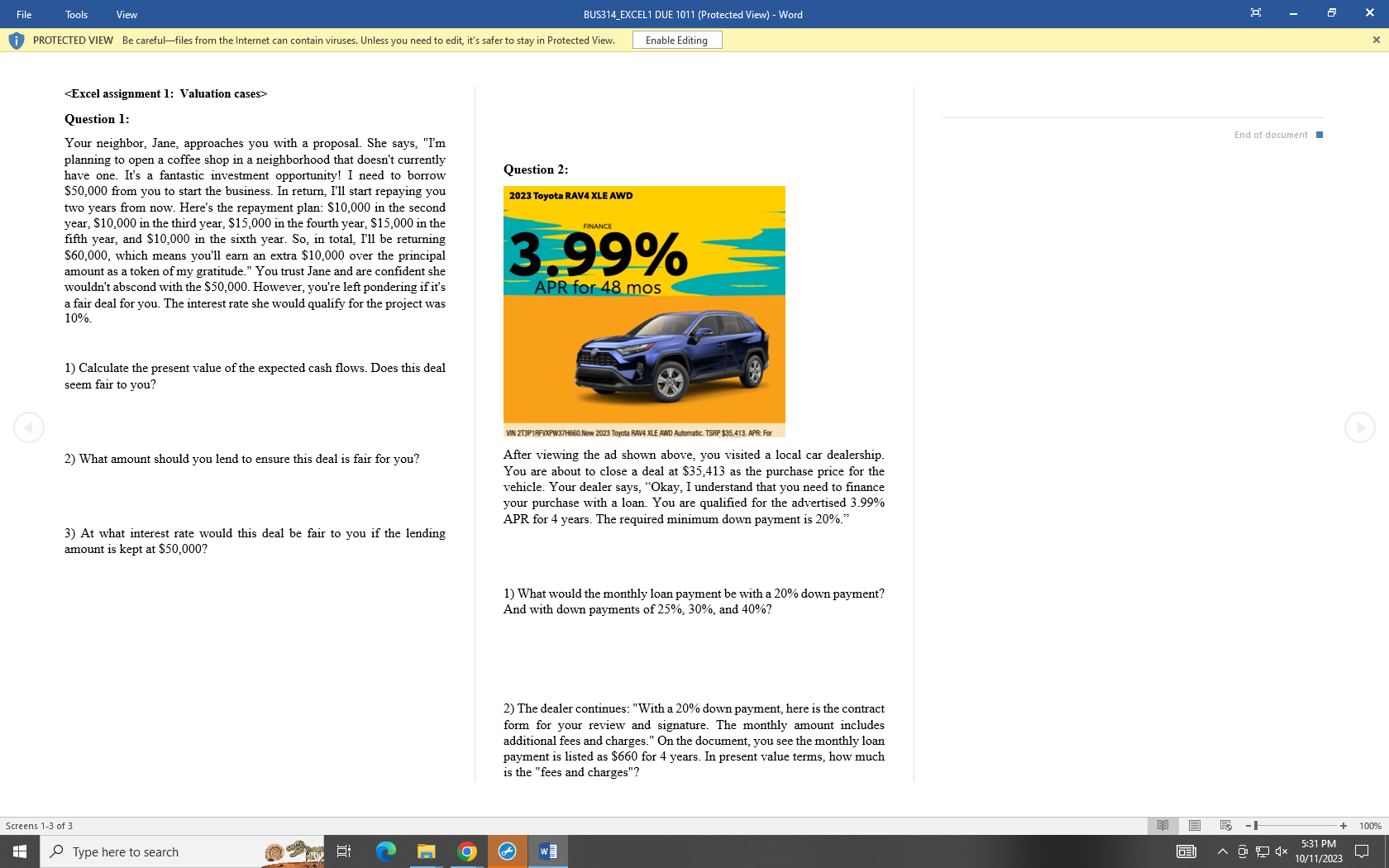Open File Explorer from the taskbar

tap(427, 851)
